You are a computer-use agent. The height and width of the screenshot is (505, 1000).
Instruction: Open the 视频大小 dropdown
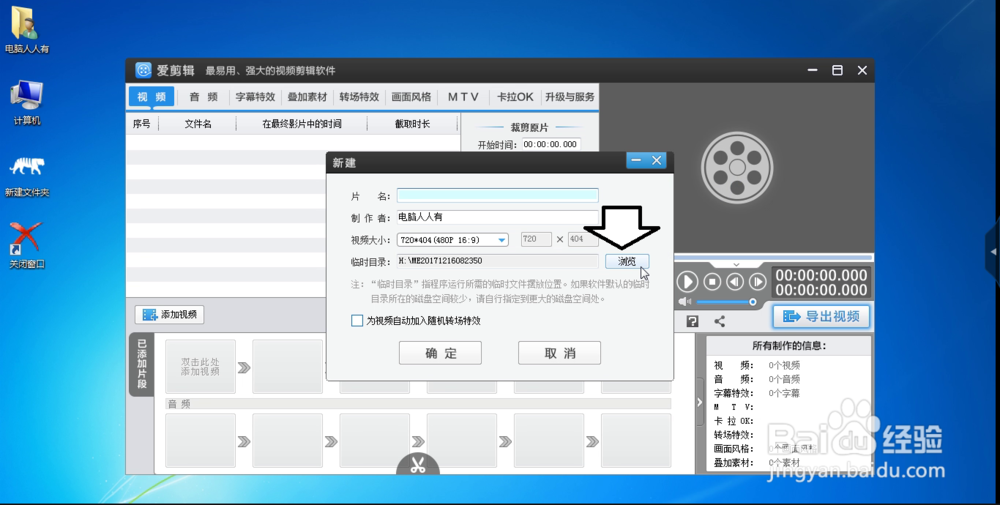[x=452, y=240]
